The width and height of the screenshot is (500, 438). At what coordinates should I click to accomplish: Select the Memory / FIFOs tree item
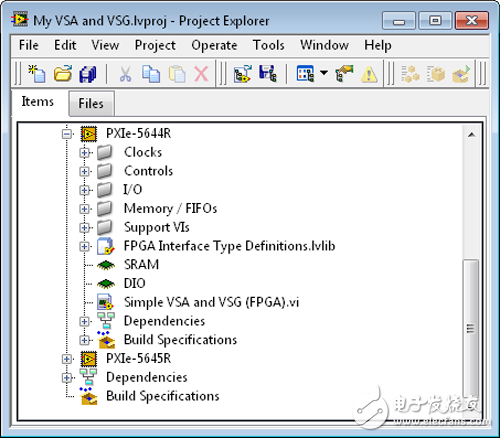click(x=170, y=209)
